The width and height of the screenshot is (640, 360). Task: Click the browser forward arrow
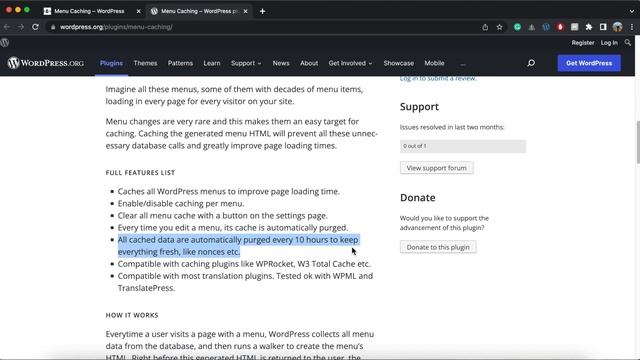click(21, 27)
